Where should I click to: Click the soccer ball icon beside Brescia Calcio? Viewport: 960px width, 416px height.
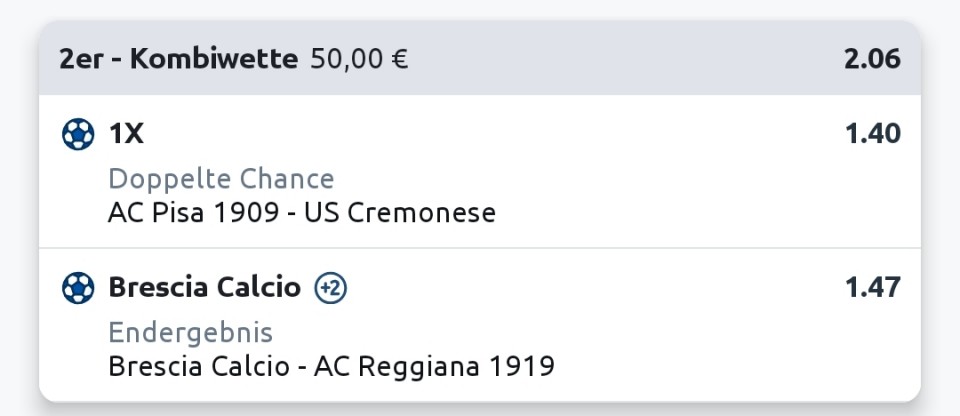click(78, 288)
